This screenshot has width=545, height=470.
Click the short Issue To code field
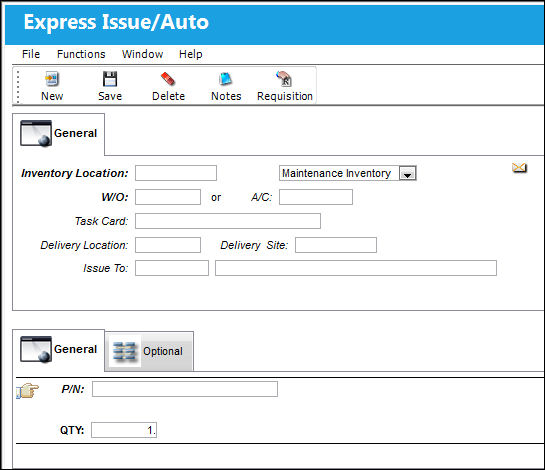[x=172, y=268]
